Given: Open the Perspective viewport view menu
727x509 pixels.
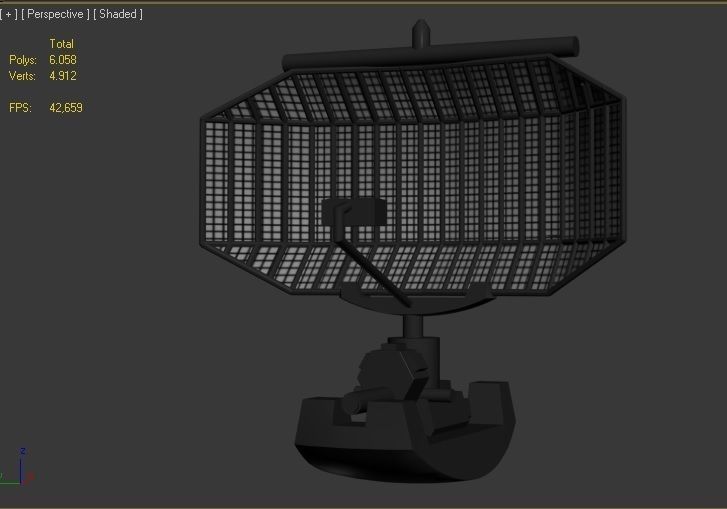Looking at the screenshot, I should [x=55, y=14].
